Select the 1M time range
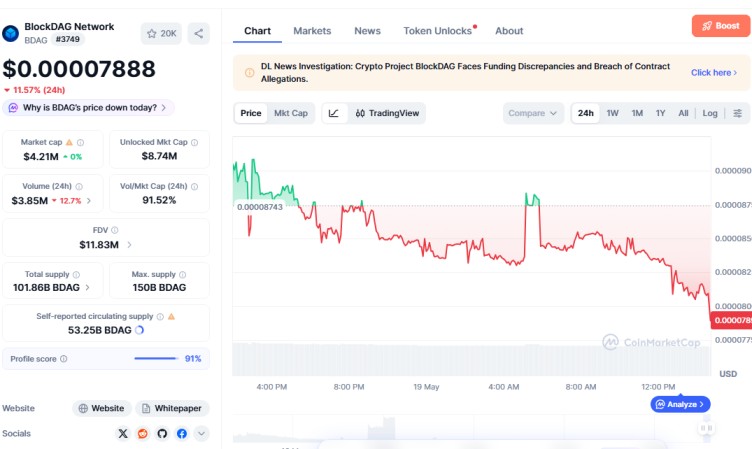The width and height of the screenshot is (752, 449). pos(637,113)
